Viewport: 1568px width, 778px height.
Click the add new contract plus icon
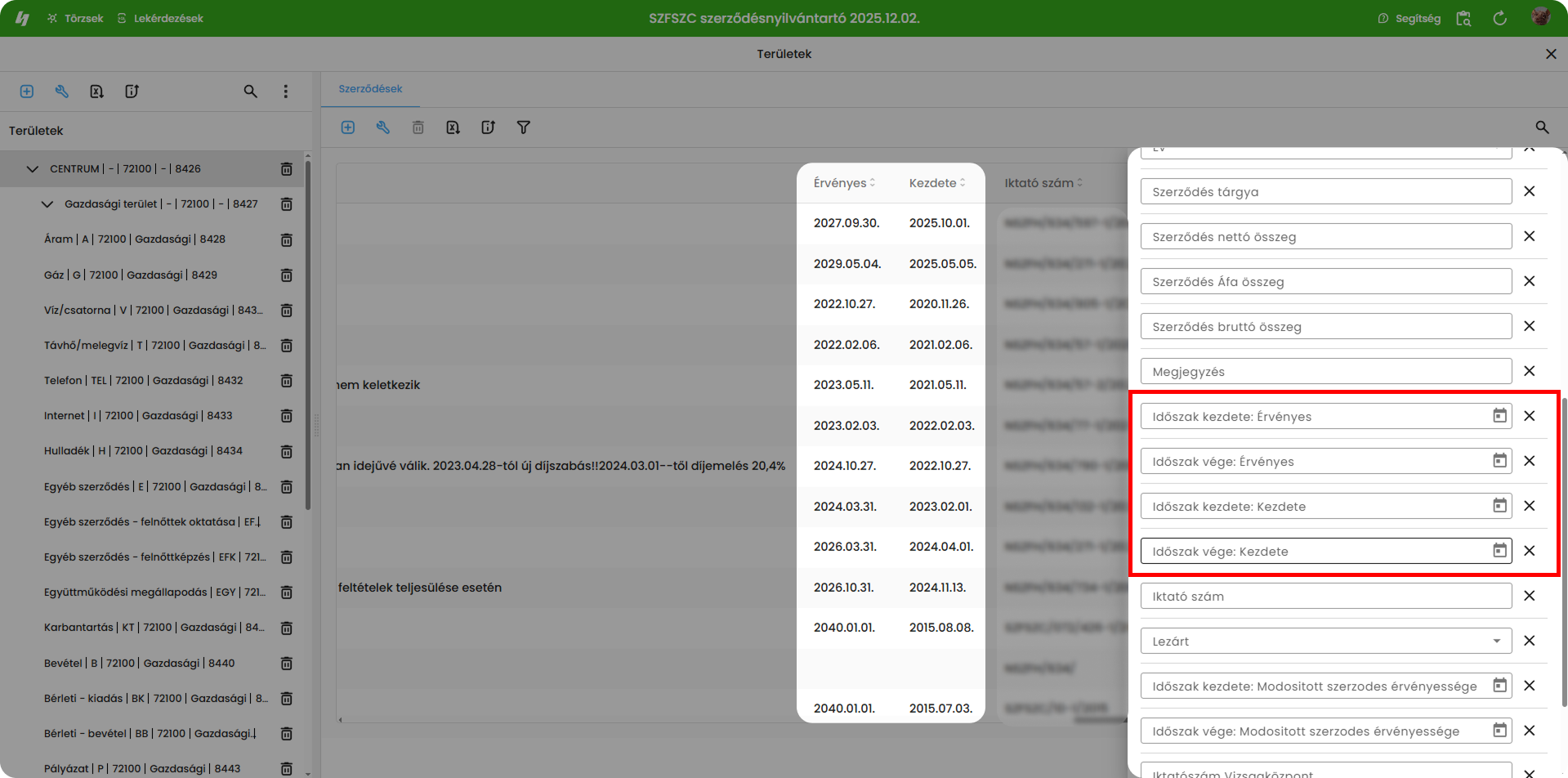click(x=348, y=127)
